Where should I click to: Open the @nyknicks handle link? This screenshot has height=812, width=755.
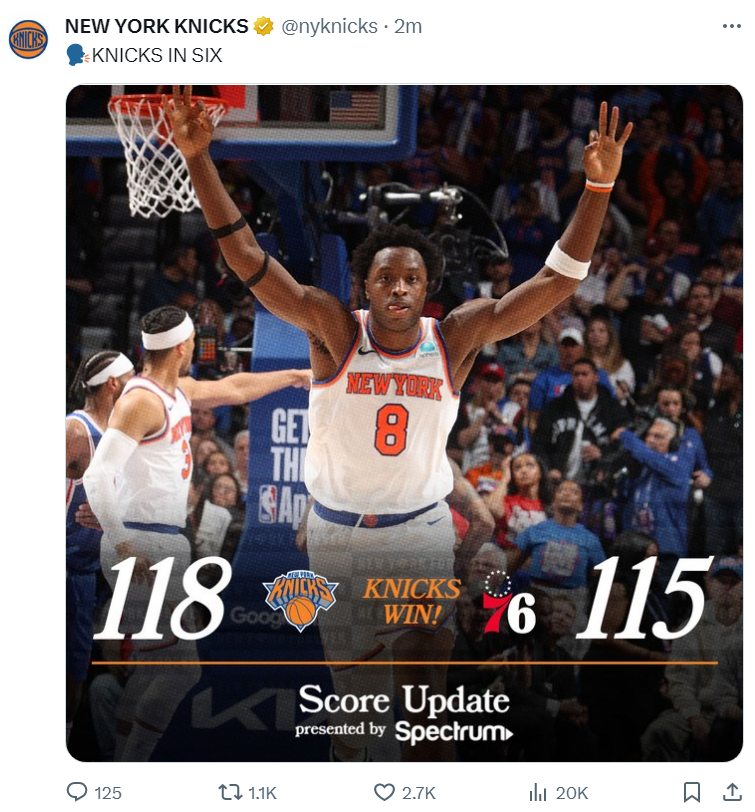point(329,26)
